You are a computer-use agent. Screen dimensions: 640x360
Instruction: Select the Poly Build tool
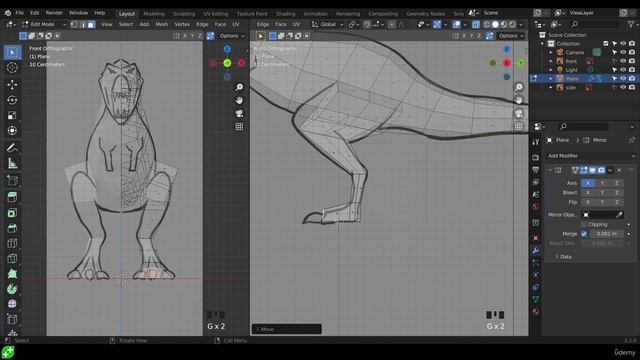pyautogui.click(x=12, y=274)
